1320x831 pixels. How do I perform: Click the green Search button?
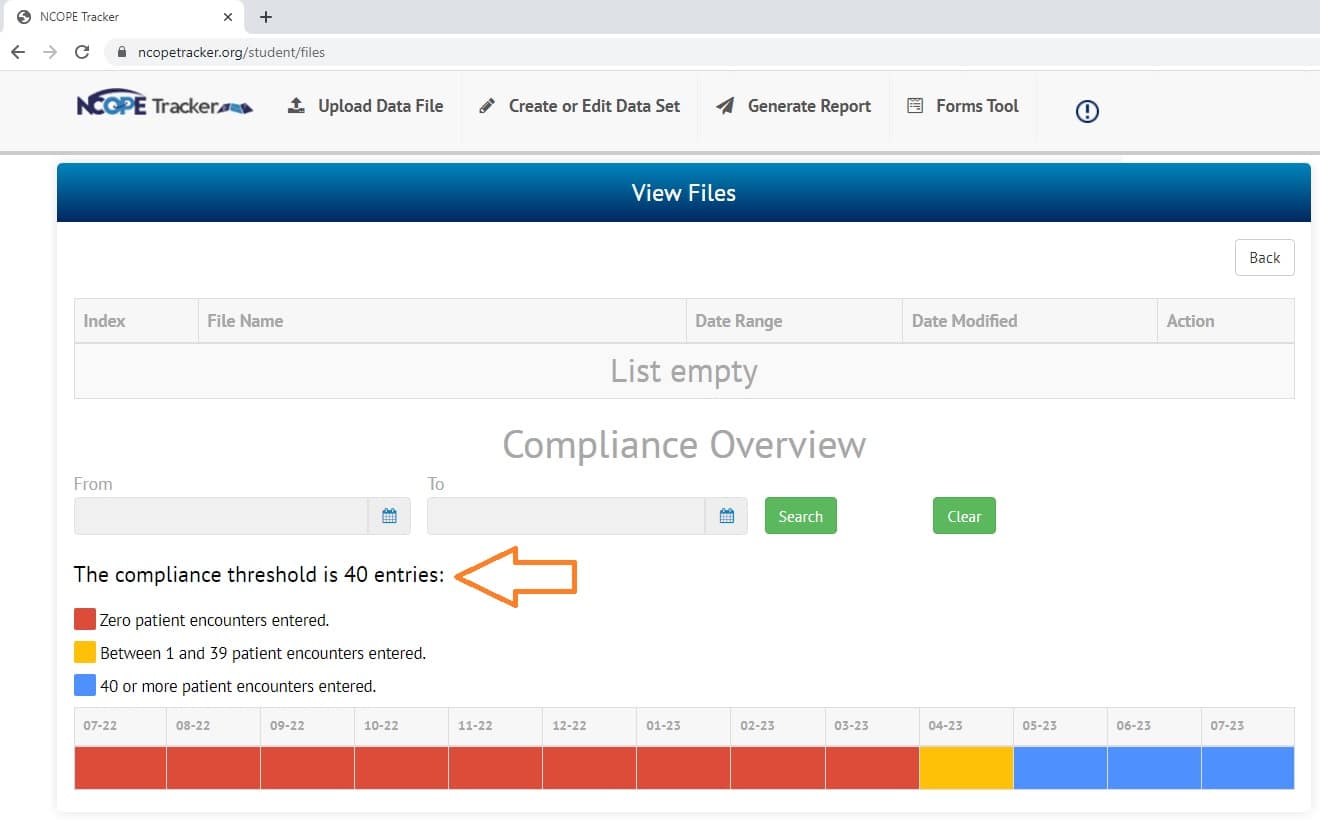(800, 515)
